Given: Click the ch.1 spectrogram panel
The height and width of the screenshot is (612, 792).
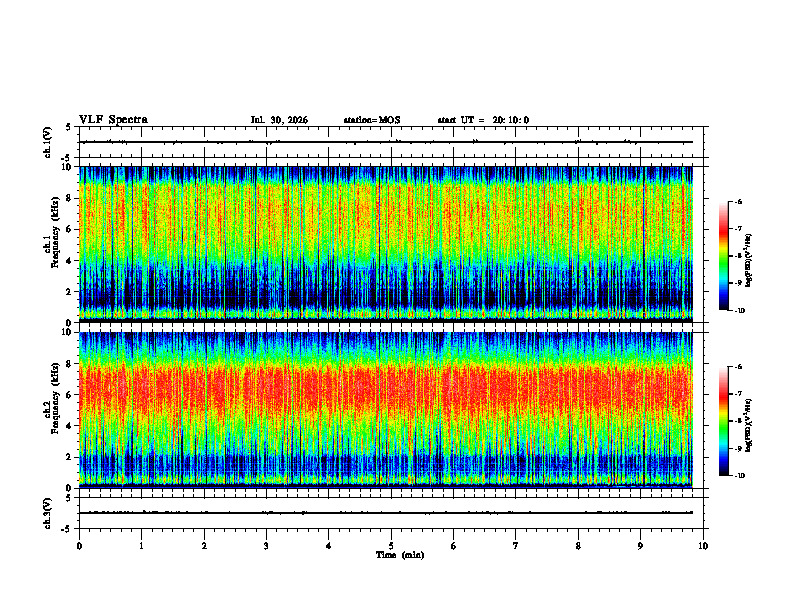Looking at the screenshot, I should point(385,244).
